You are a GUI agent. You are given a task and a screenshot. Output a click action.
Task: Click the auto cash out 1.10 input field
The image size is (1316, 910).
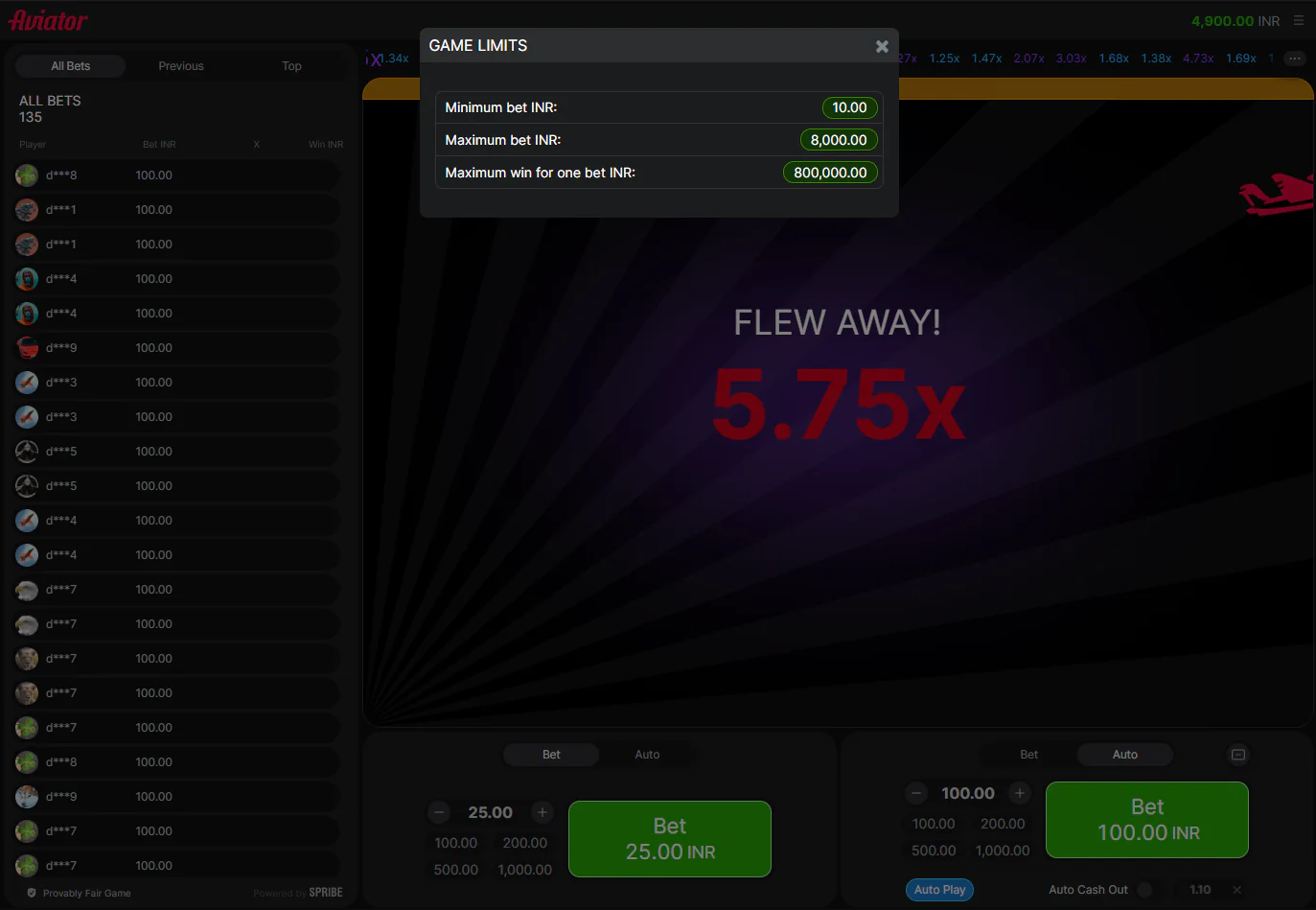click(x=1199, y=890)
